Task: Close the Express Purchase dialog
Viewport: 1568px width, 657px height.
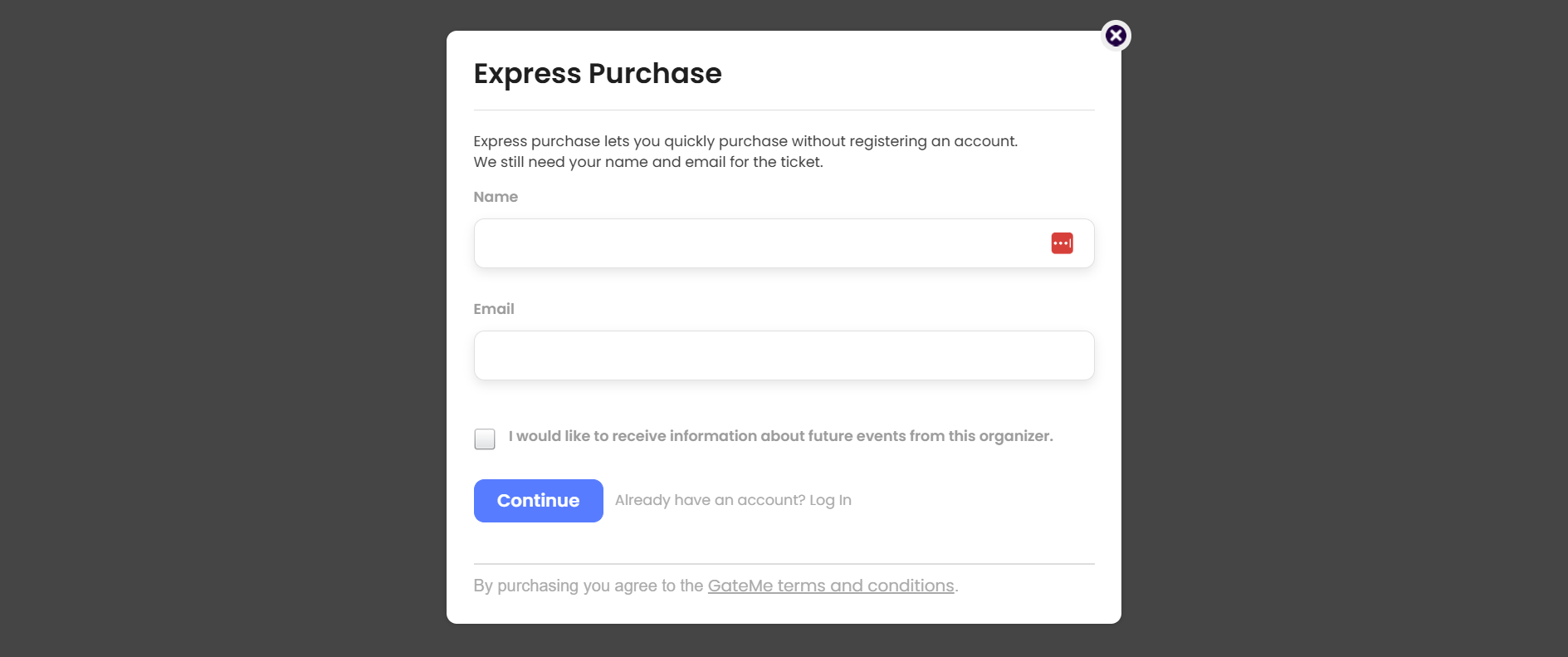Action: 1116,36
